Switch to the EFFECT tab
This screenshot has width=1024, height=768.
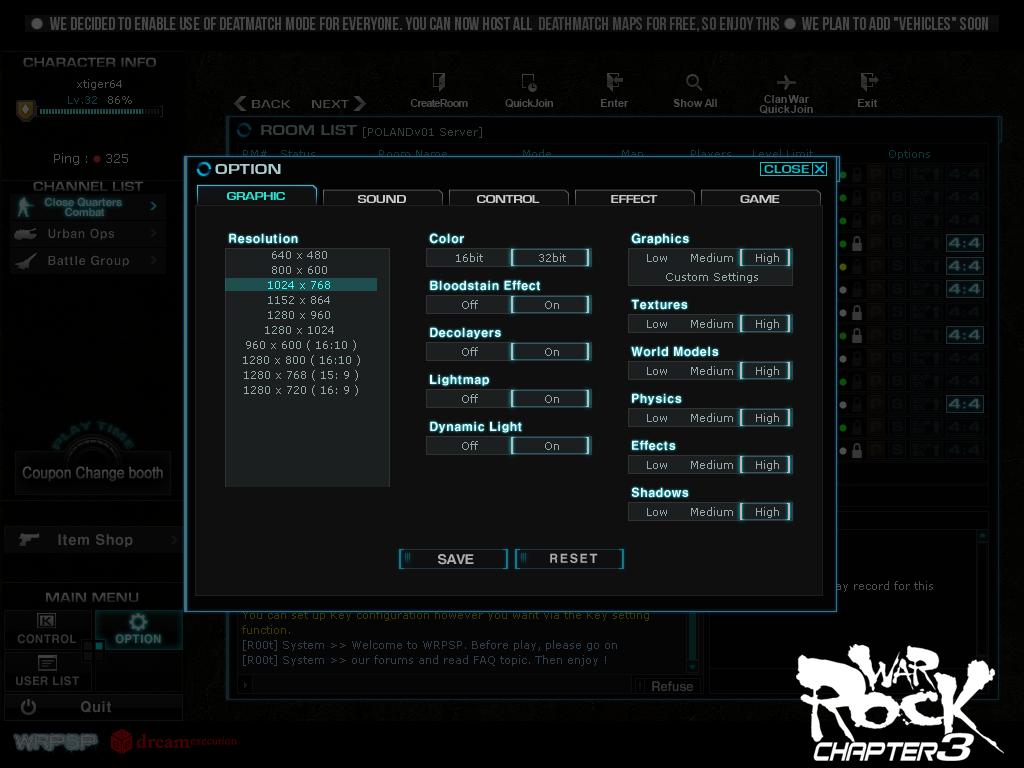[x=633, y=199]
